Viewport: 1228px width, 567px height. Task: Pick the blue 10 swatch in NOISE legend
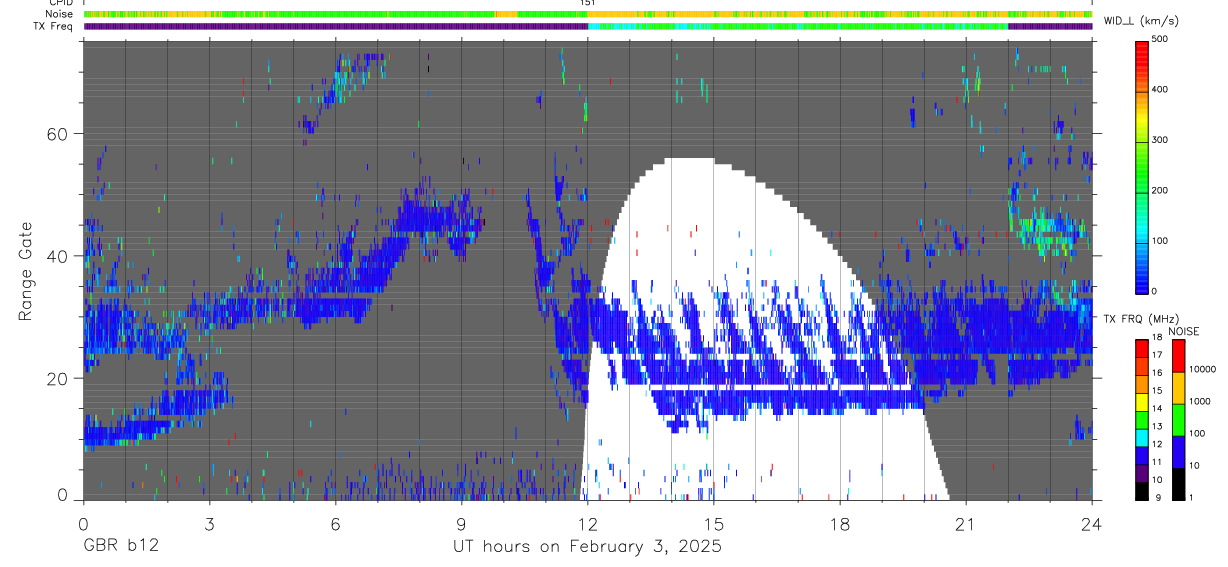pos(1177,452)
